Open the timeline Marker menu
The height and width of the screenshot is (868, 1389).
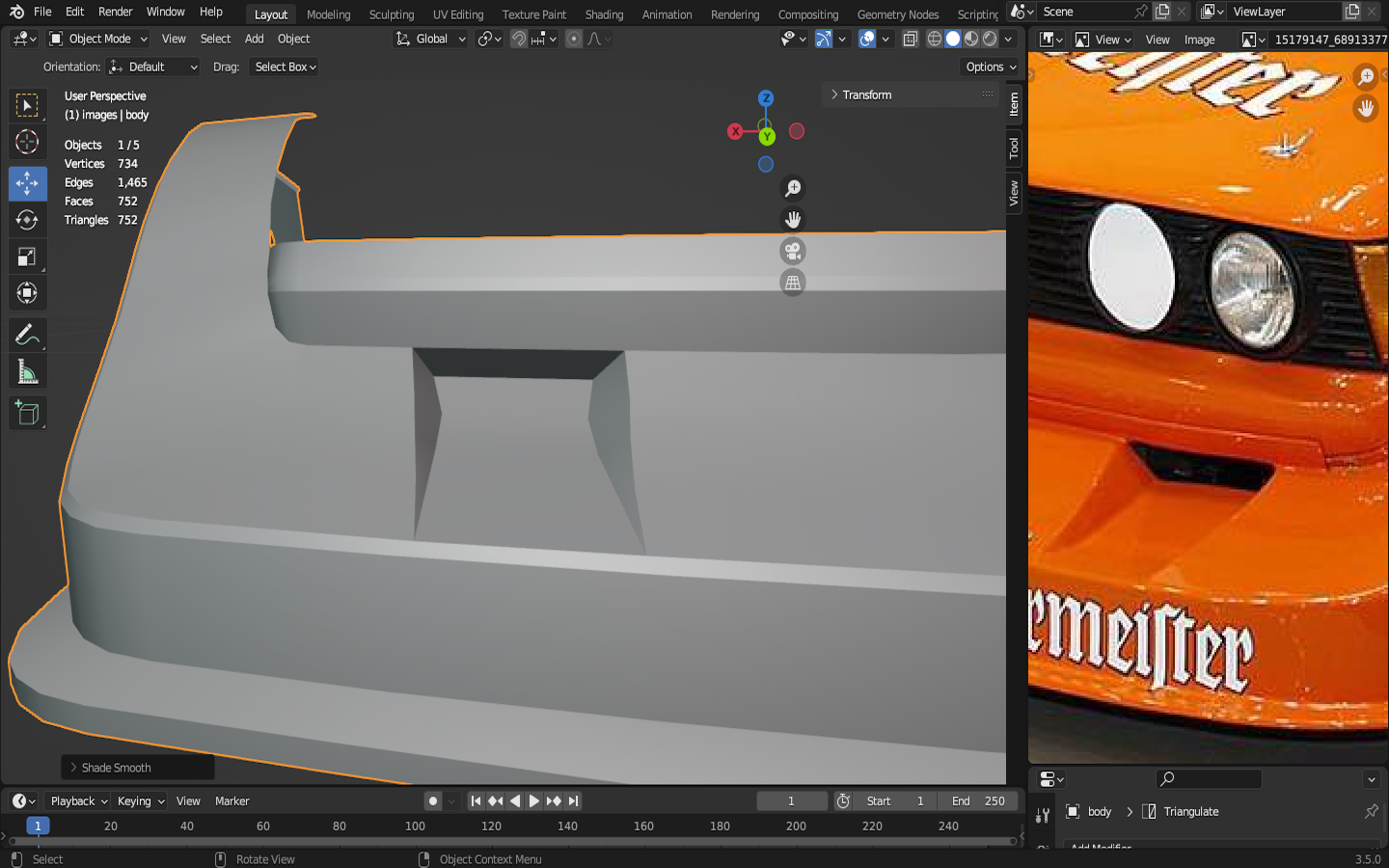[231, 800]
